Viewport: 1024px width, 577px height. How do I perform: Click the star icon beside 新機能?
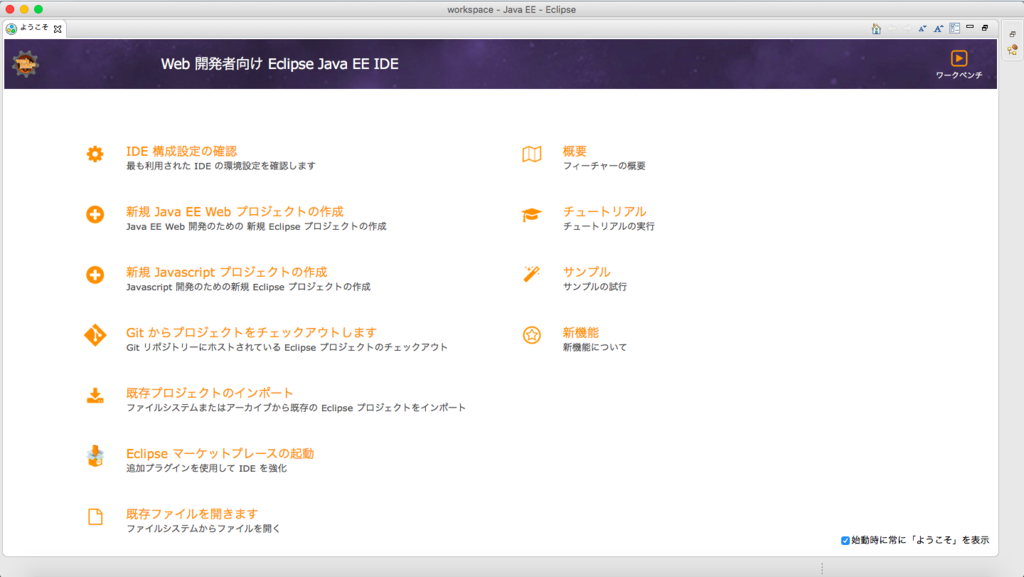[x=532, y=335]
